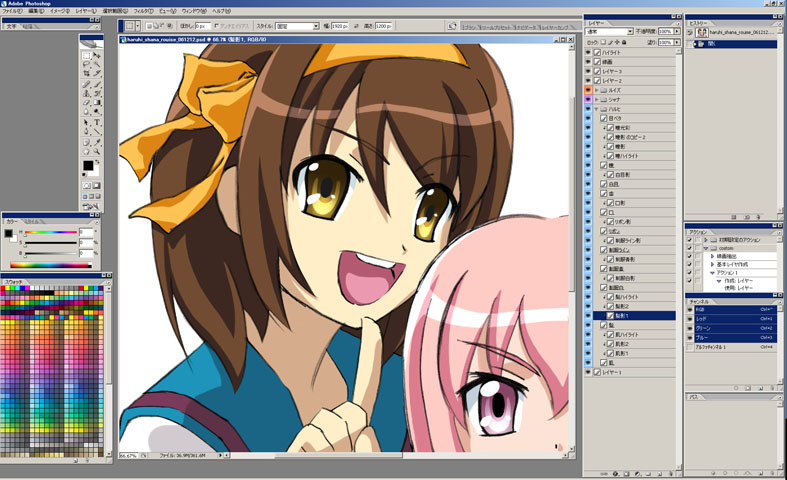Select the Type (T) tool
The image size is (787, 480).
coord(97,123)
